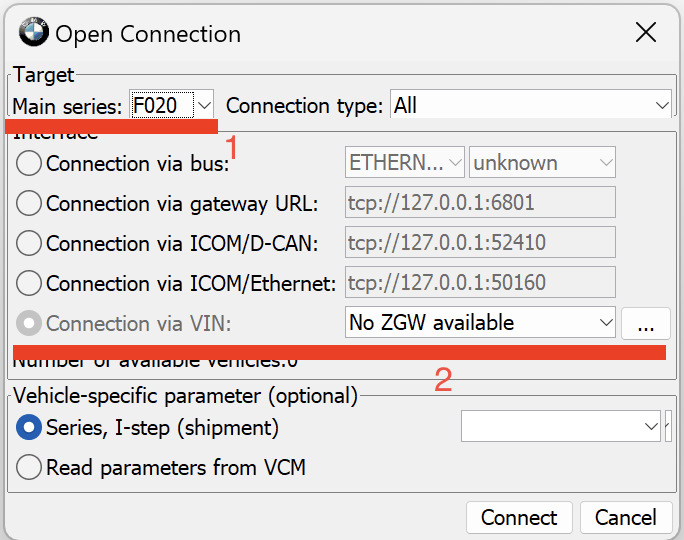Open the ETHERNET bus type dropdown
This screenshot has height=540, width=684.
405,163
